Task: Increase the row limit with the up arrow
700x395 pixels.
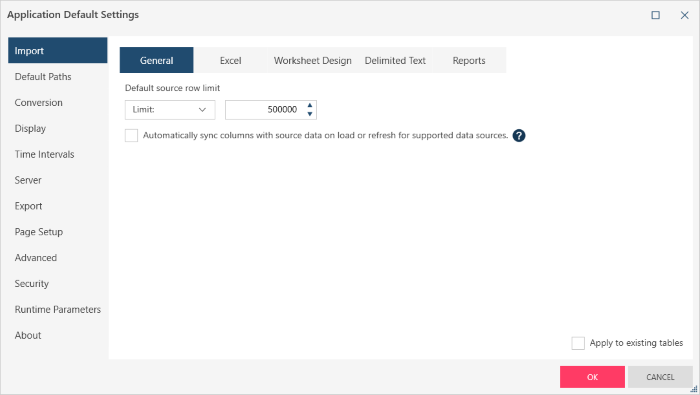Action: (310, 105)
